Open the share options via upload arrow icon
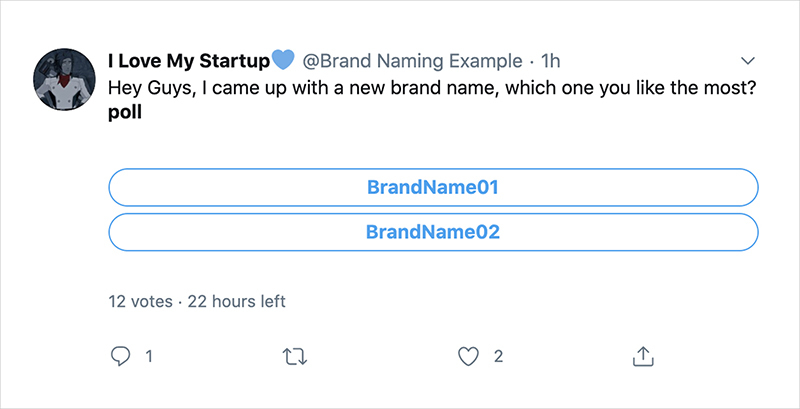 [x=643, y=356]
